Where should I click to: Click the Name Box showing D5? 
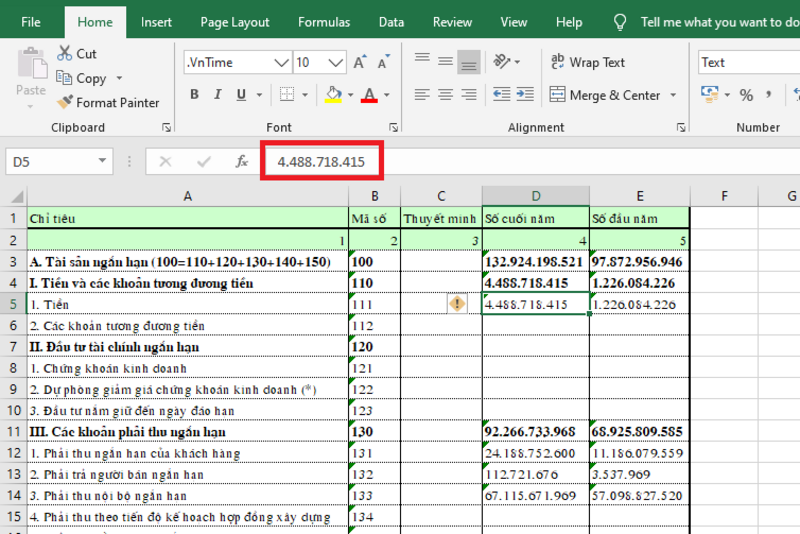pos(50,161)
